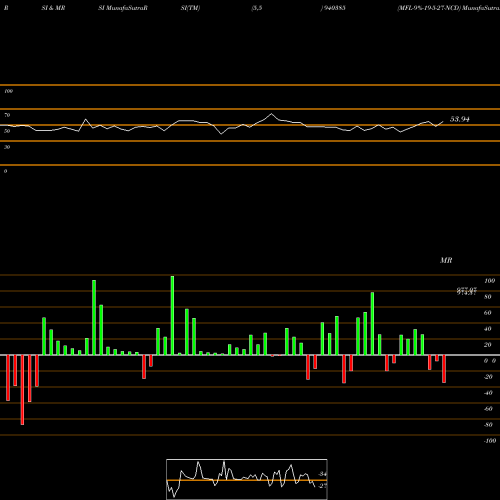Click the 'SI & MR' header text
The width and height of the screenshot is (500, 500).
(x=53, y=8)
